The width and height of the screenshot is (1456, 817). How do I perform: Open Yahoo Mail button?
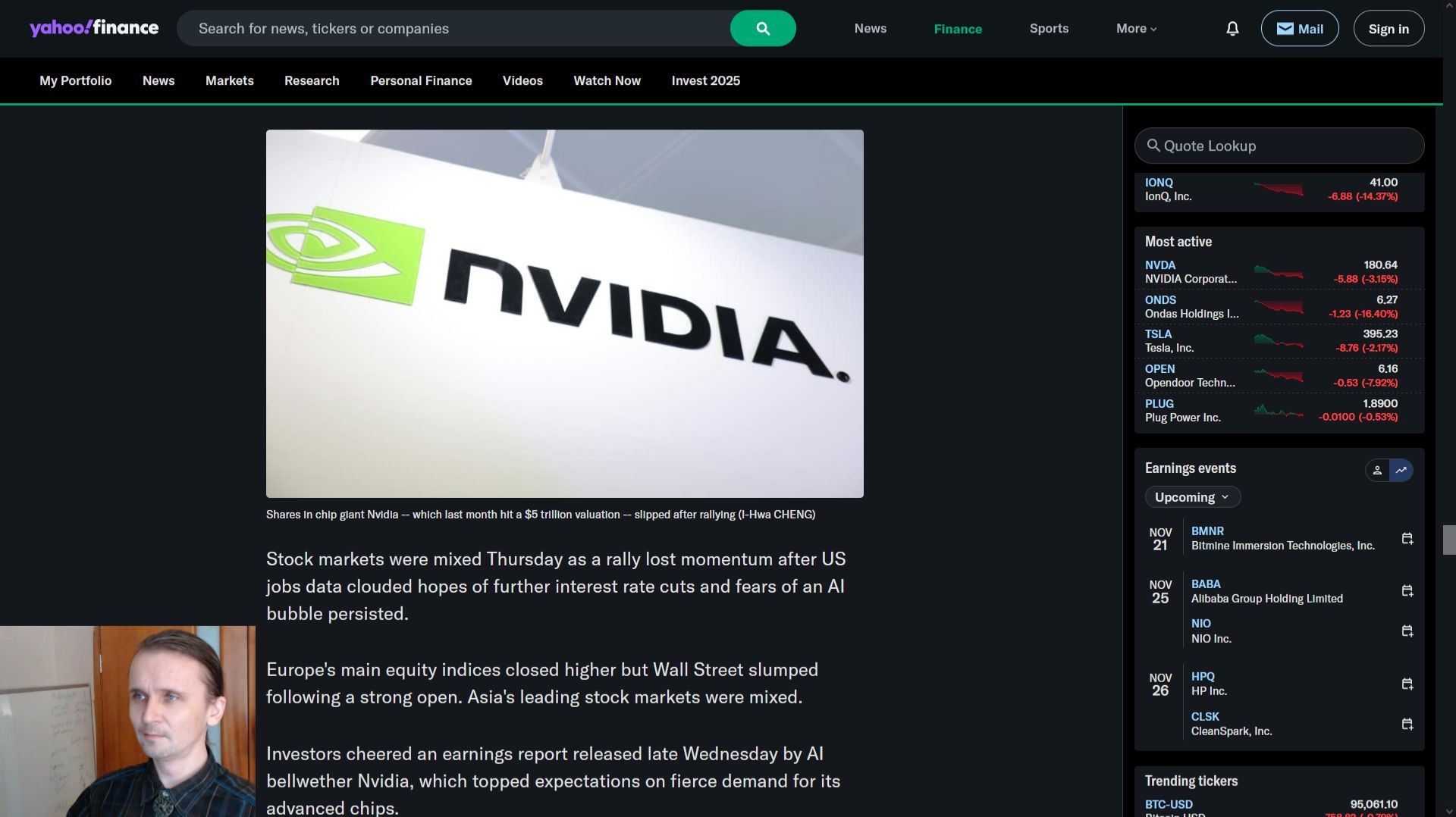pos(1300,29)
